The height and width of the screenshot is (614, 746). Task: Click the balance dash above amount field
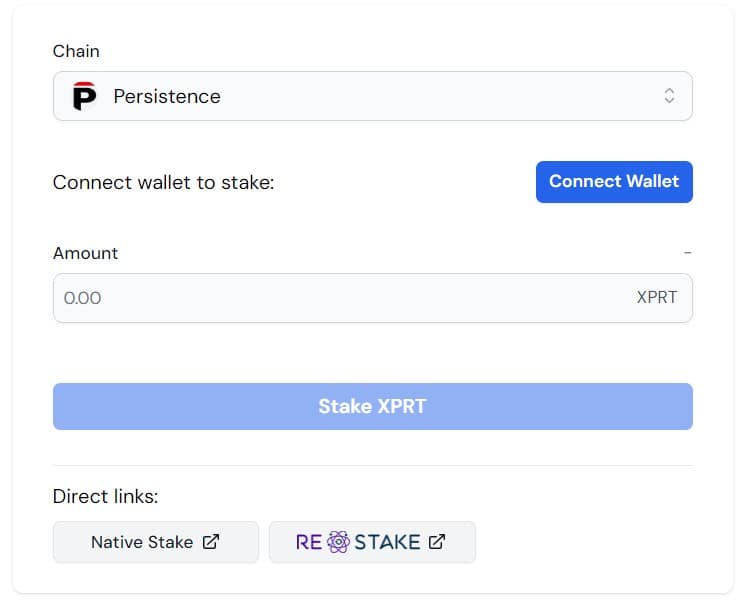point(687,253)
